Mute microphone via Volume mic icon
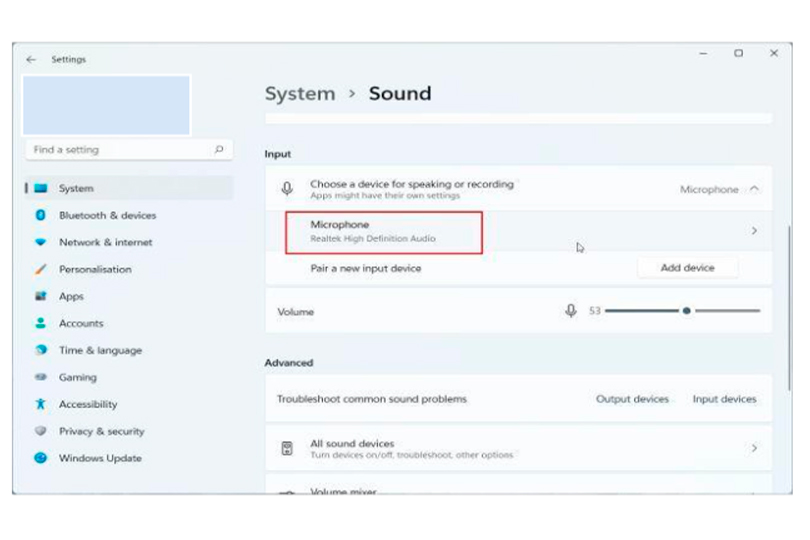The image size is (810, 540). pyautogui.click(x=571, y=312)
